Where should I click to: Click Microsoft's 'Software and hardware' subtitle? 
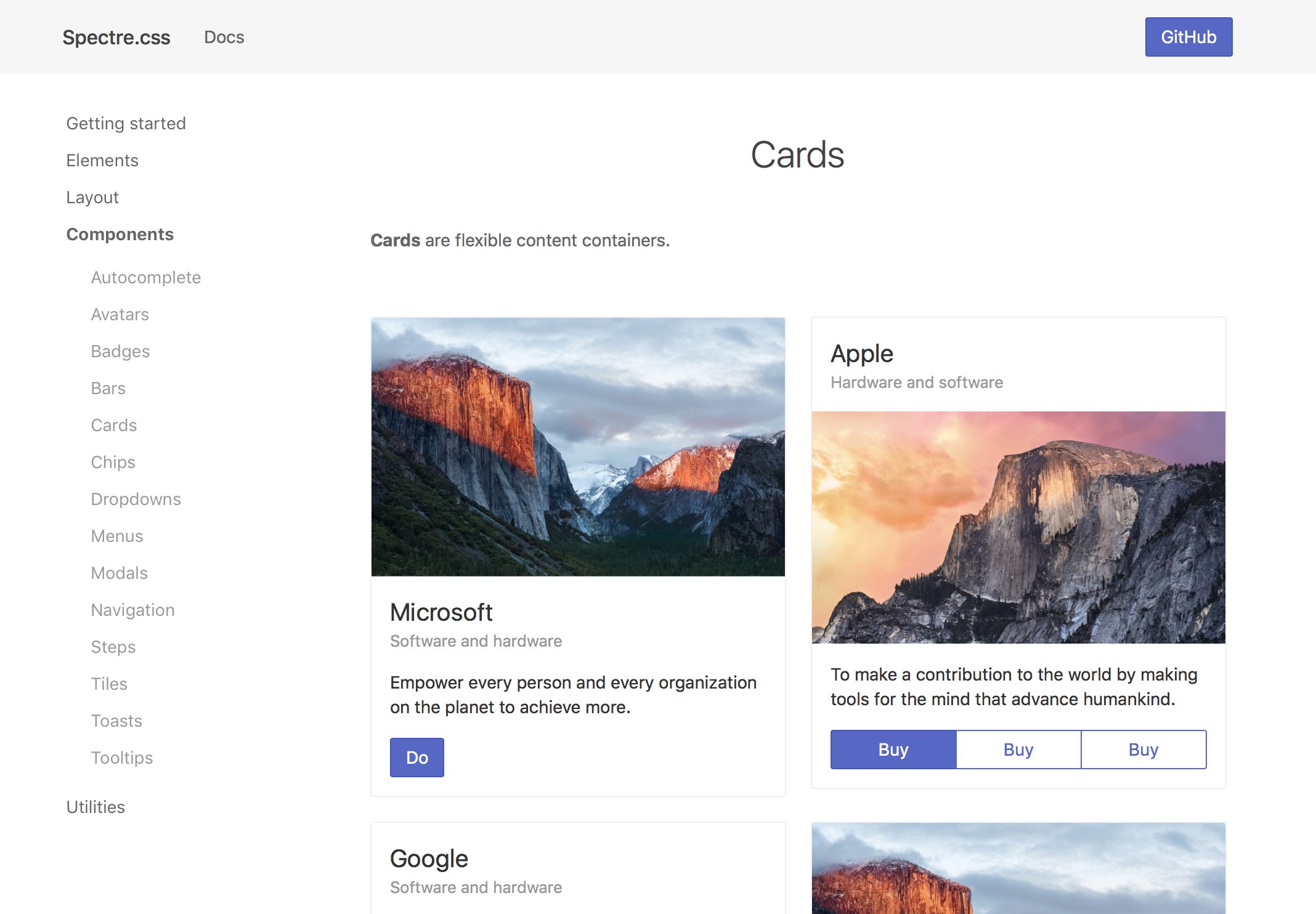pos(476,641)
